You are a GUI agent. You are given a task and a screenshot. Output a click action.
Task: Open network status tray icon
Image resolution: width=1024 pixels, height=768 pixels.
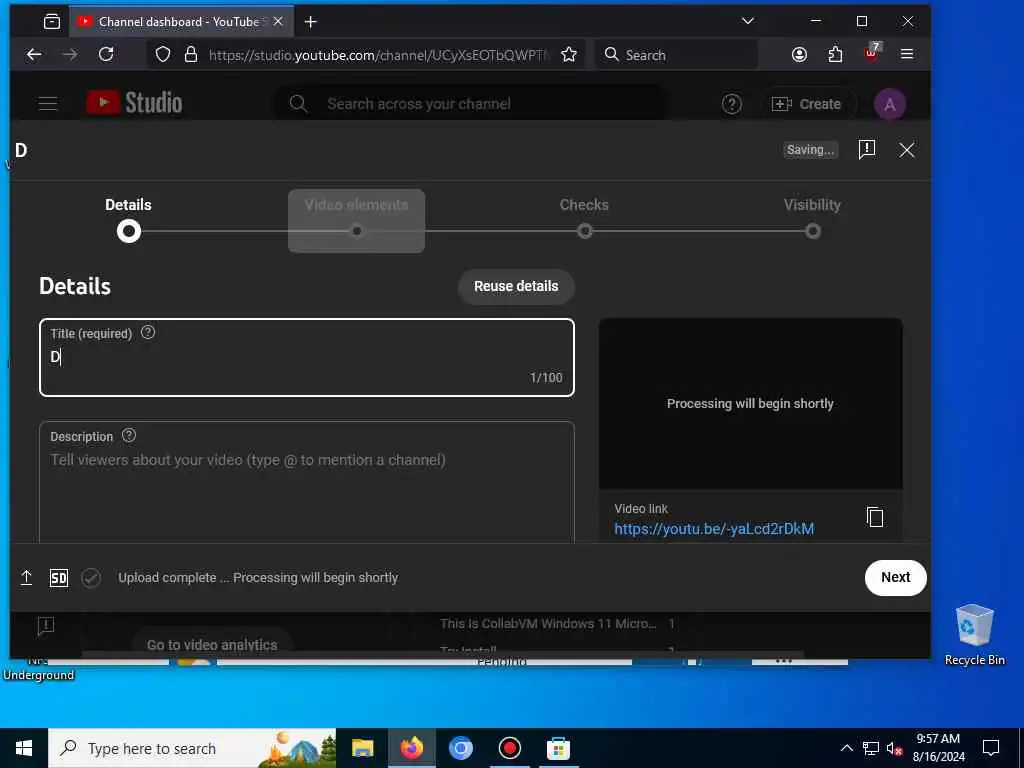point(871,748)
